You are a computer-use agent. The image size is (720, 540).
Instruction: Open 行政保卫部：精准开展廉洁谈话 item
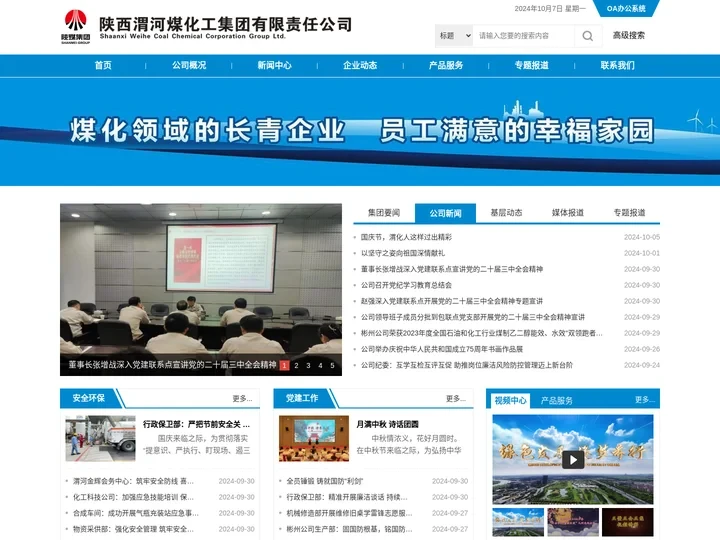(x=347, y=497)
